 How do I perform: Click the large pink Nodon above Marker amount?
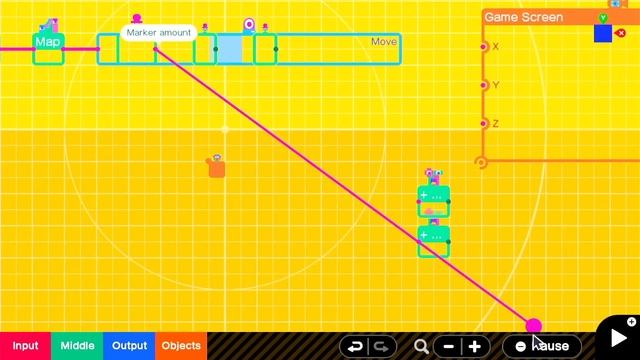point(136,18)
